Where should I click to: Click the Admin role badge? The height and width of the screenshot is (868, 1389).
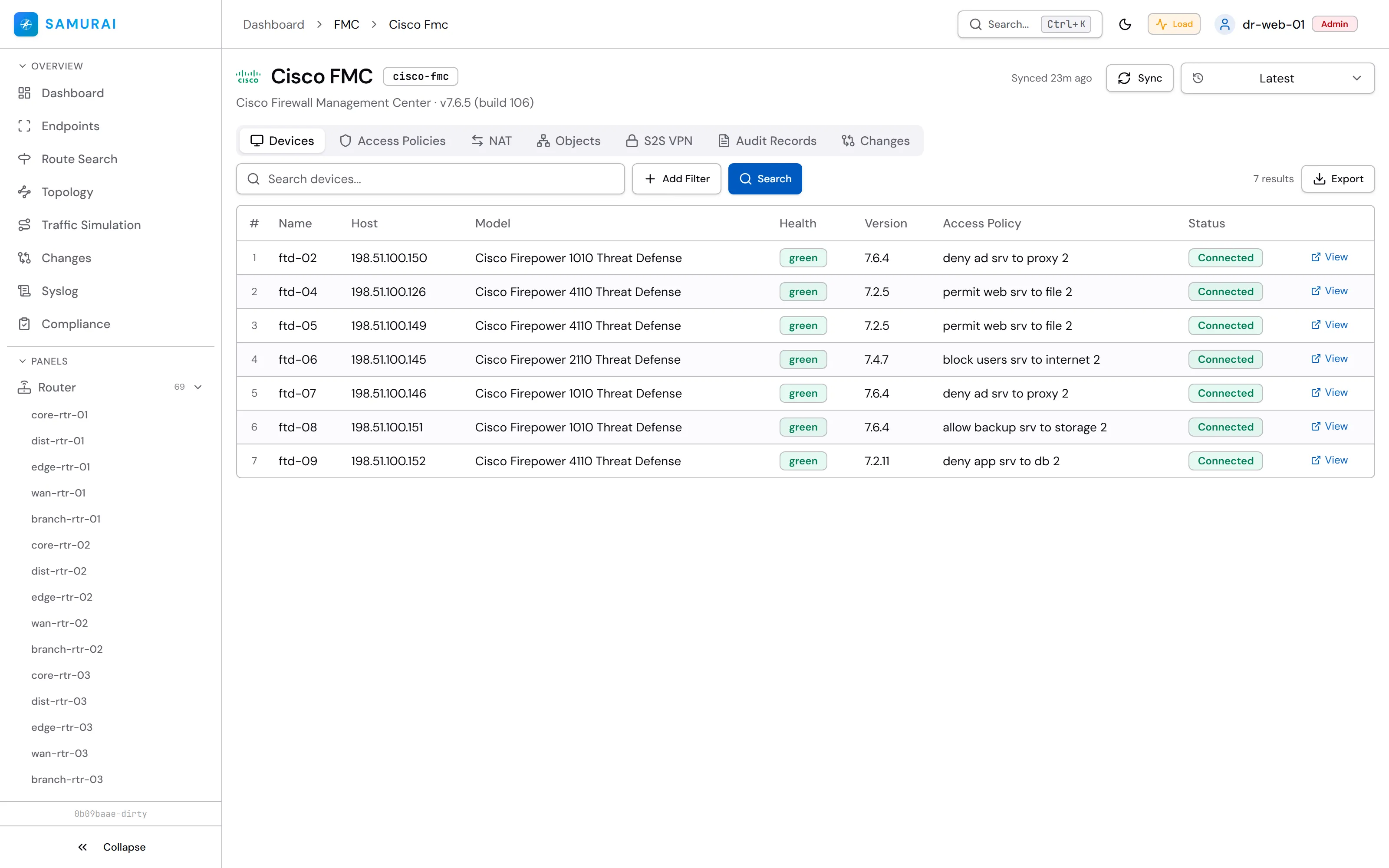point(1334,24)
